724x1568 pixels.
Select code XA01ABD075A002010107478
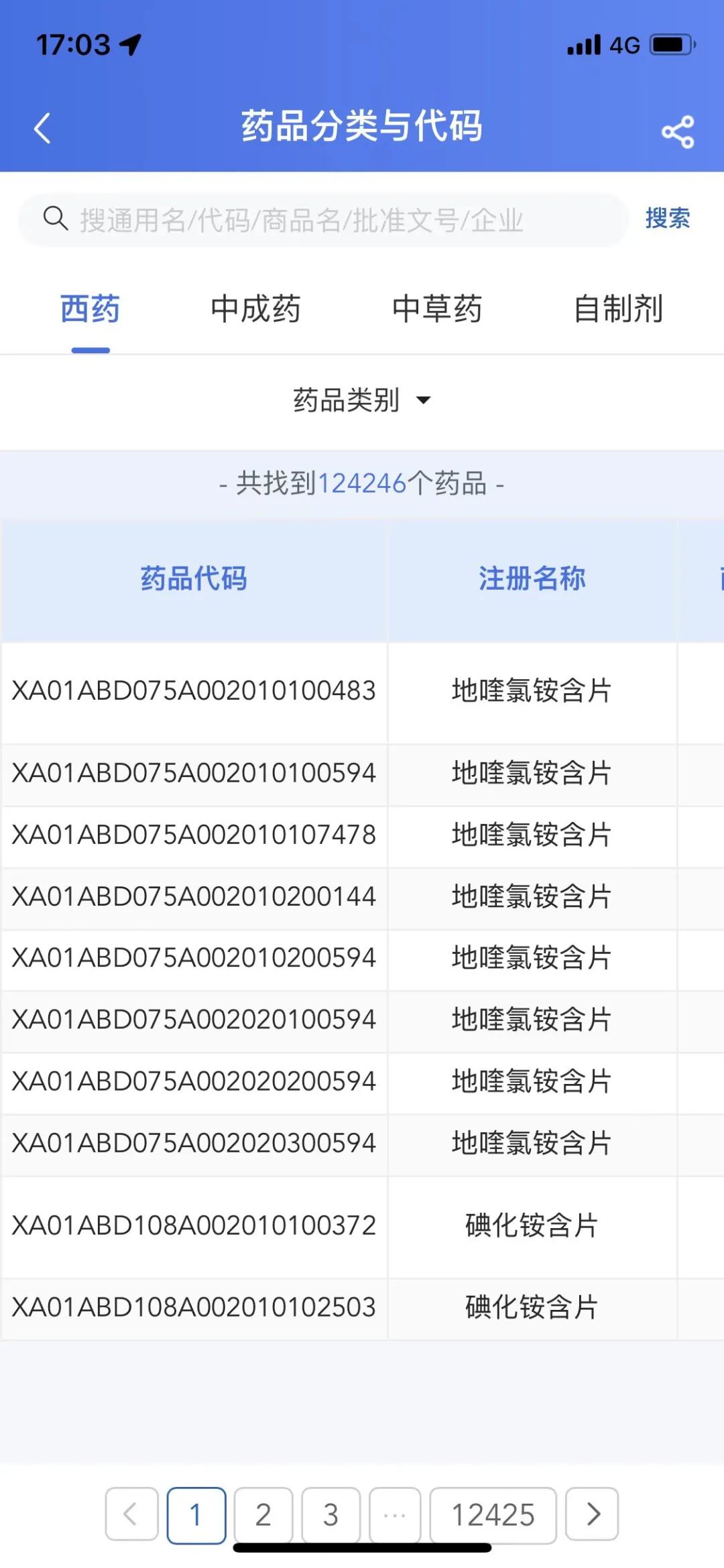click(194, 835)
